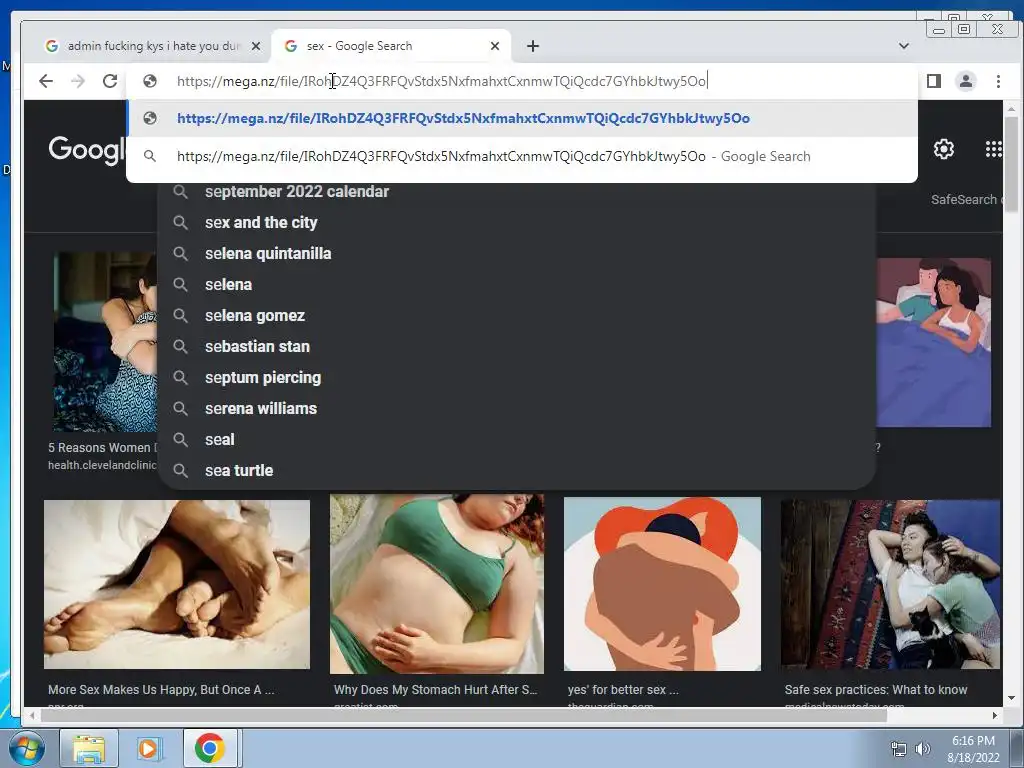The image size is (1024, 768).
Task: Open File Explorer from the taskbar
Action: click(89, 748)
